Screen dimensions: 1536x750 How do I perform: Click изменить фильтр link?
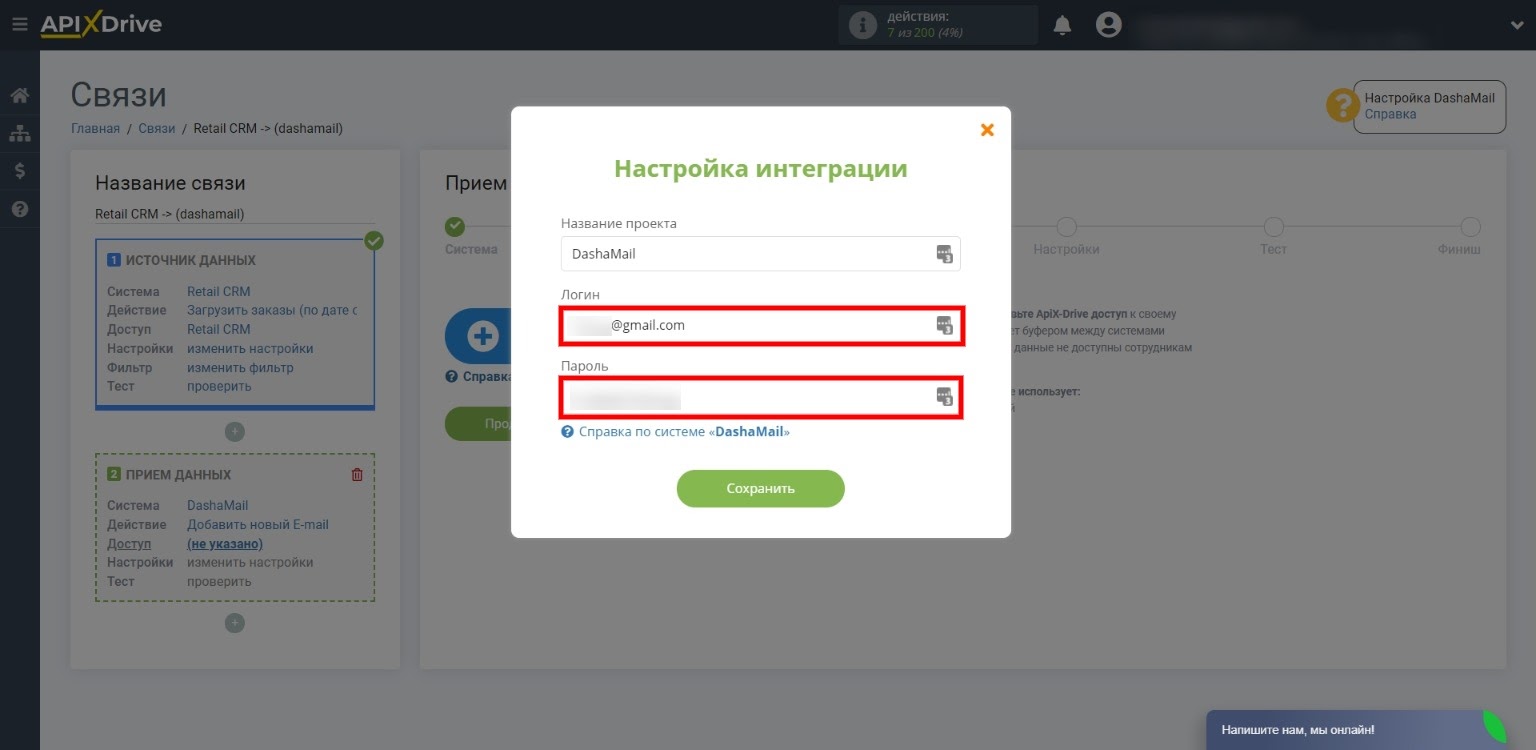pyautogui.click(x=240, y=368)
